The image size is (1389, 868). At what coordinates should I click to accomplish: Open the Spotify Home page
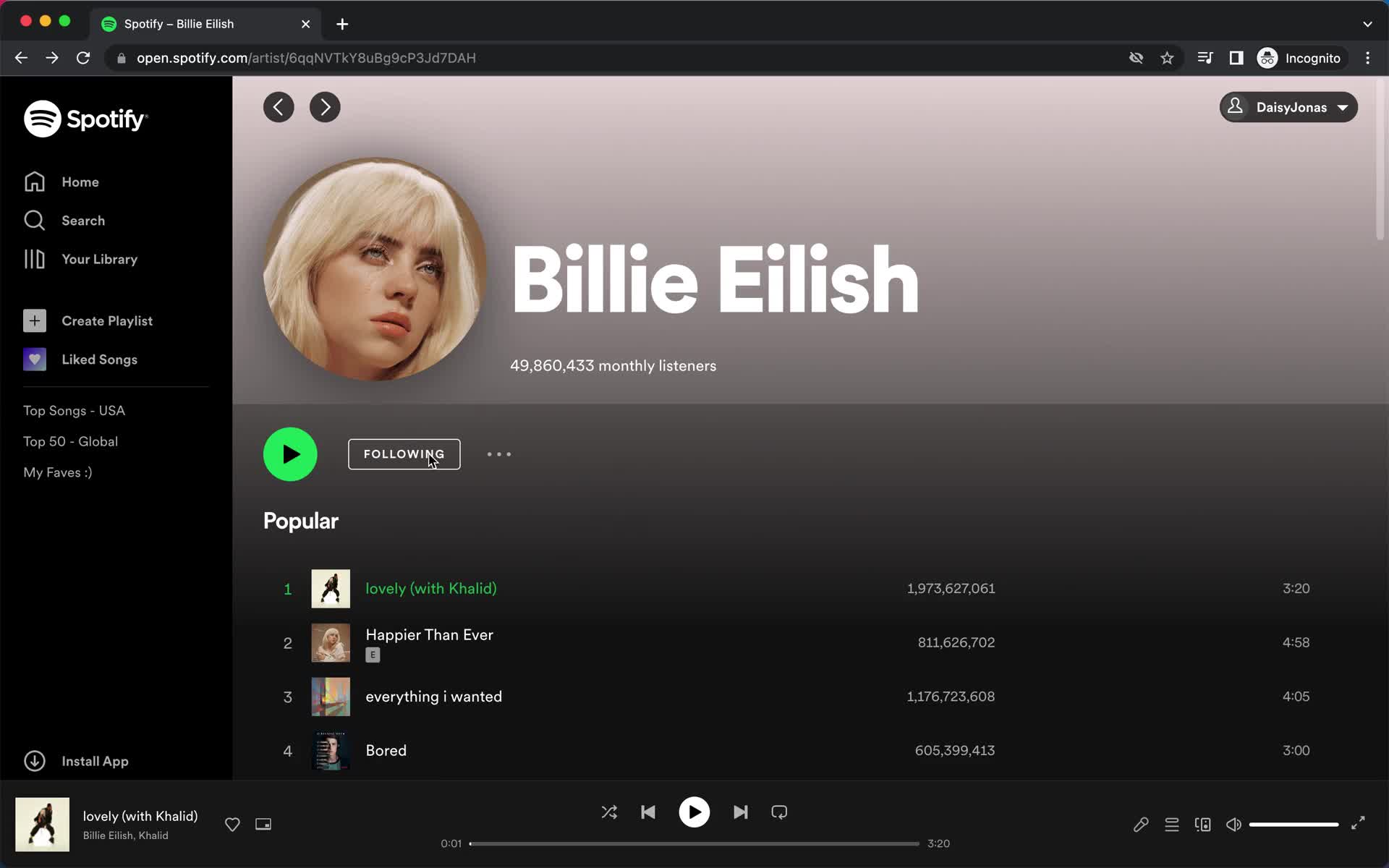[x=80, y=181]
